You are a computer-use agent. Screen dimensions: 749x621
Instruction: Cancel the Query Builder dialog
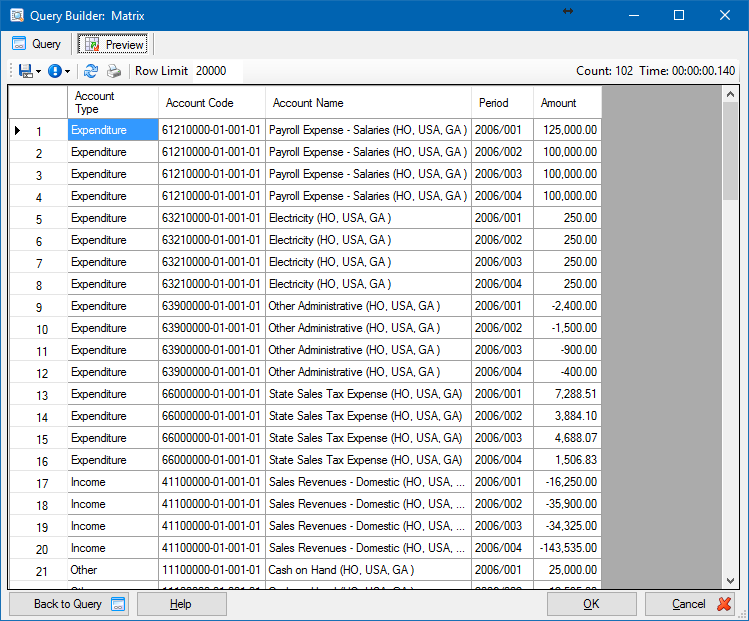point(690,604)
